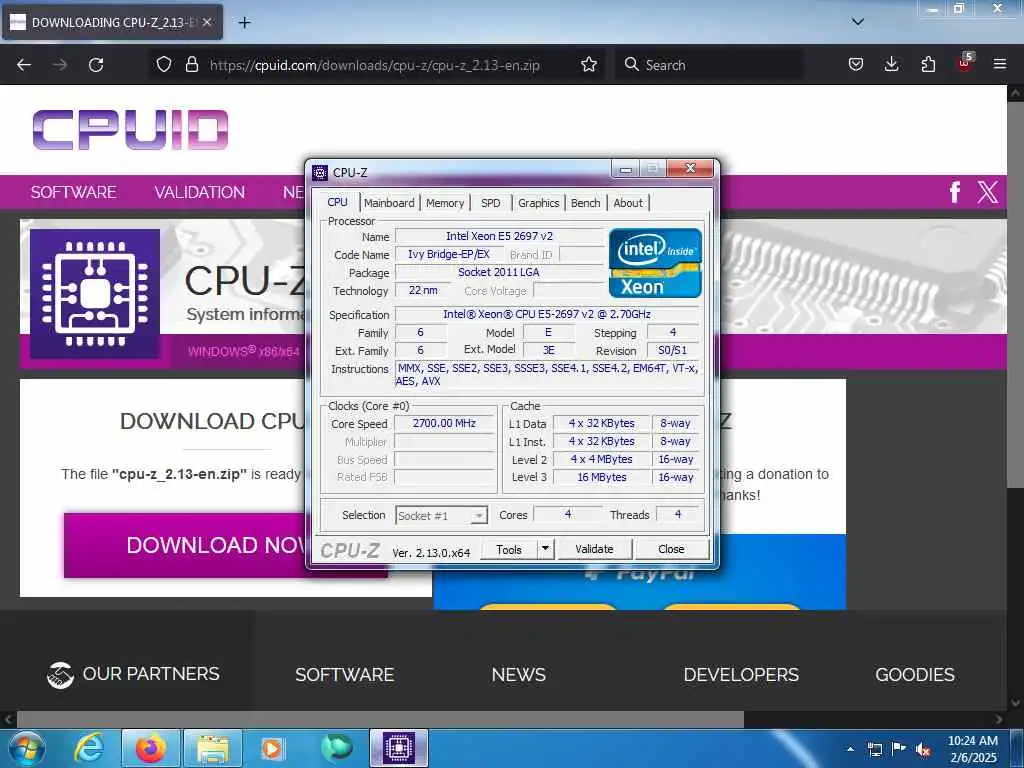This screenshot has width=1024, height=768.
Task: Open the Windows Start orb
Action: [x=25, y=748]
